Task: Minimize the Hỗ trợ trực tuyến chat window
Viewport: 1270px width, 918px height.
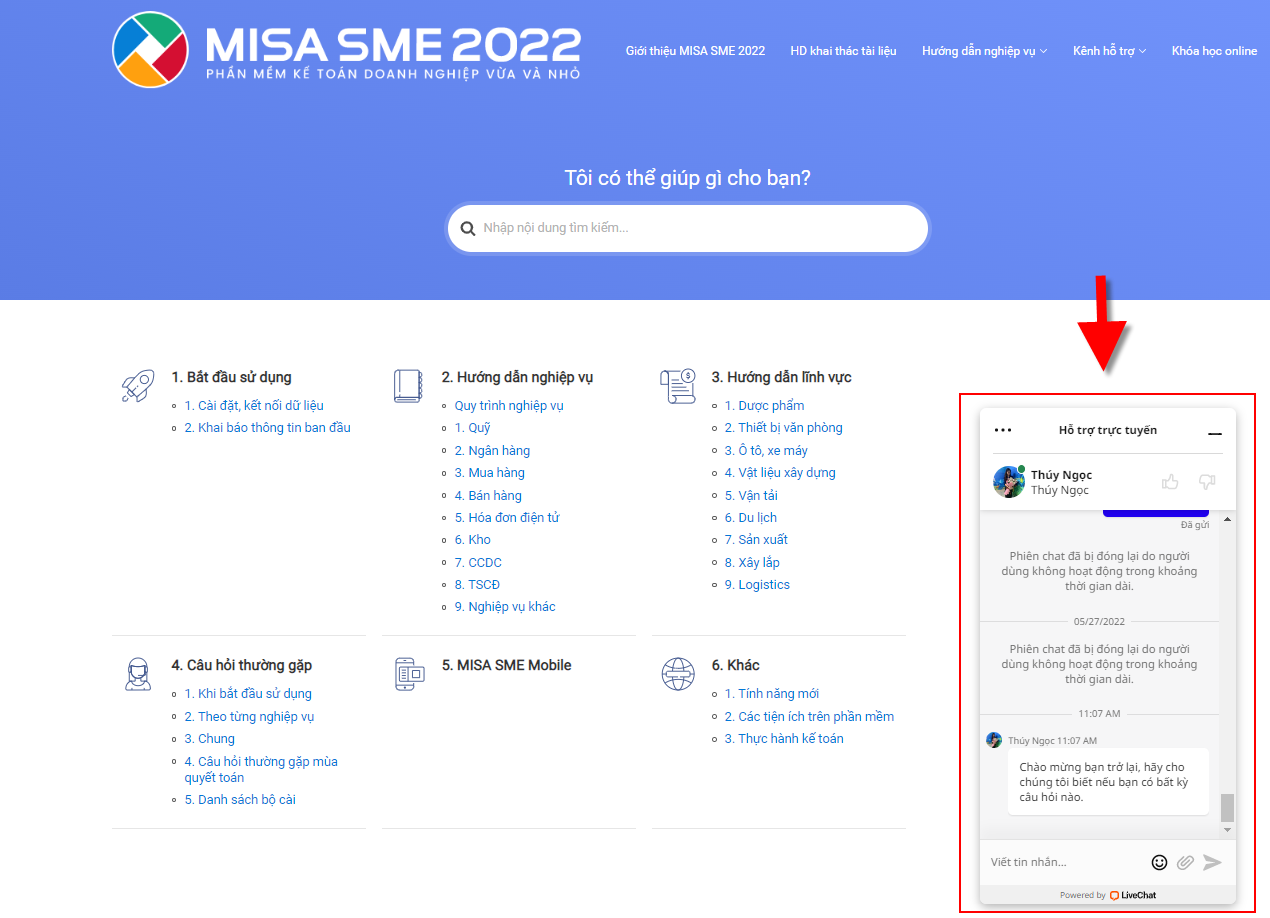Action: [1215, 434]
